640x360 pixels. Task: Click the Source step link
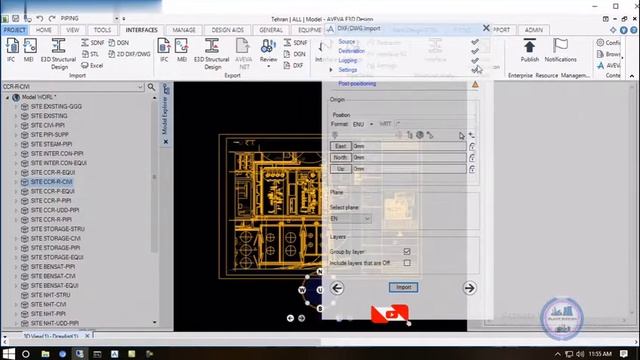point(347,42)
